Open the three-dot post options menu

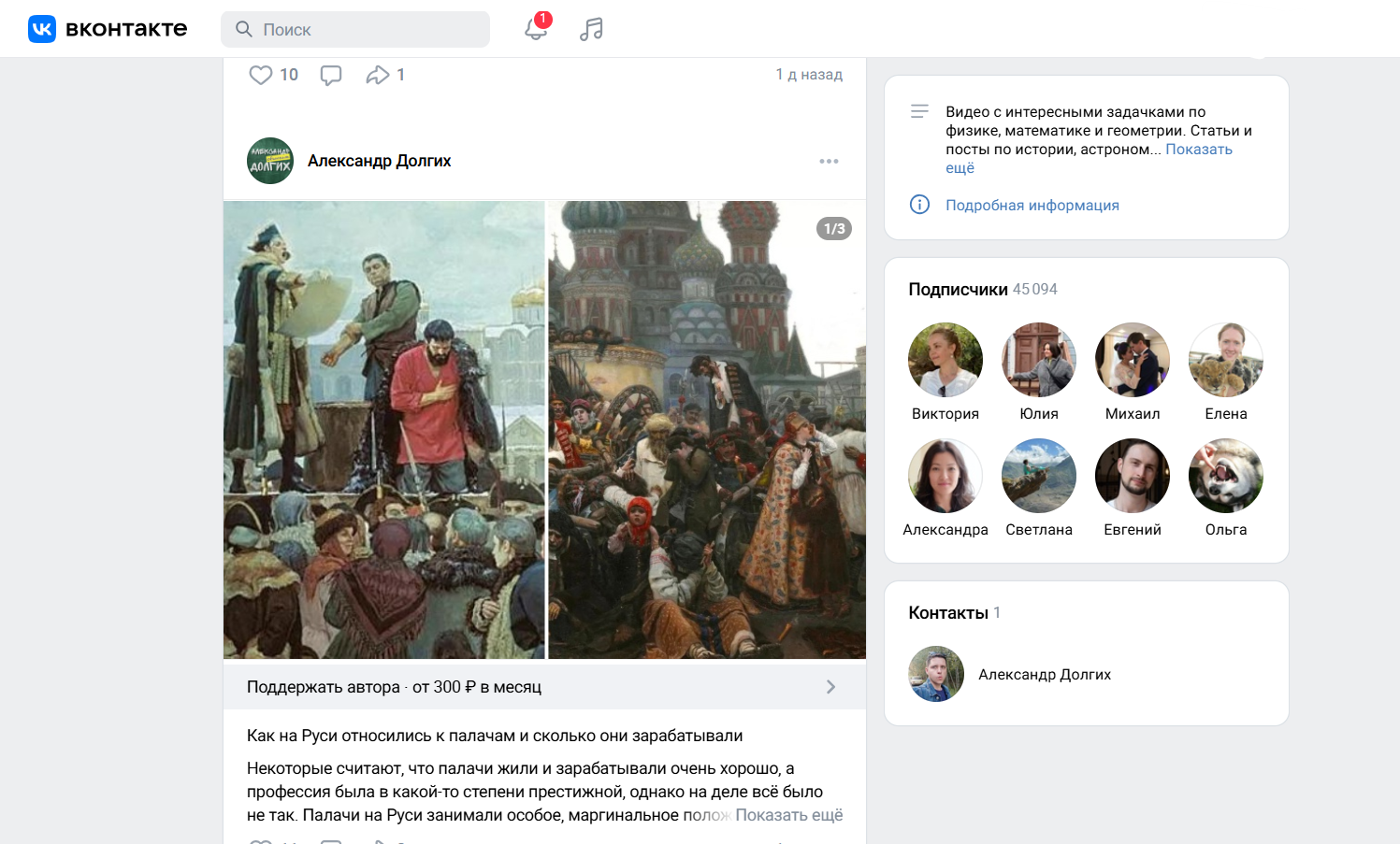pos(829,161)
